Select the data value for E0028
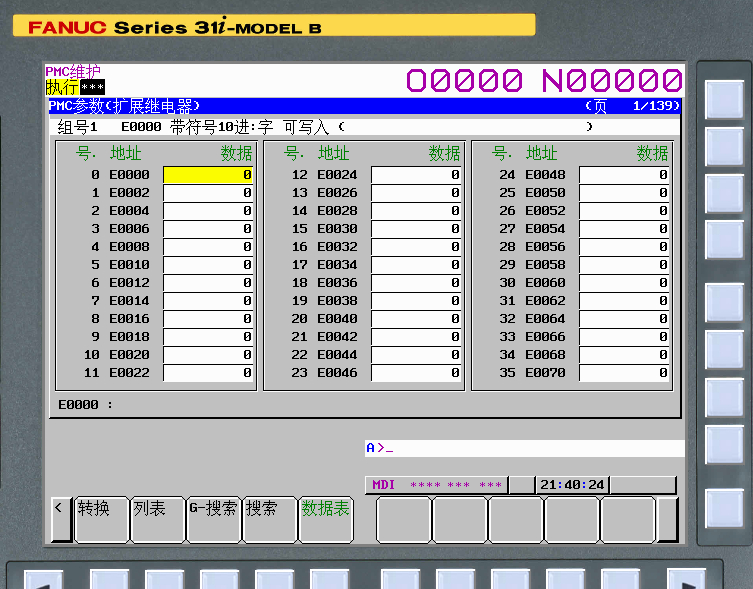This screenshot has width=753, height=589. pyautogui.click(x=416, y=211)
